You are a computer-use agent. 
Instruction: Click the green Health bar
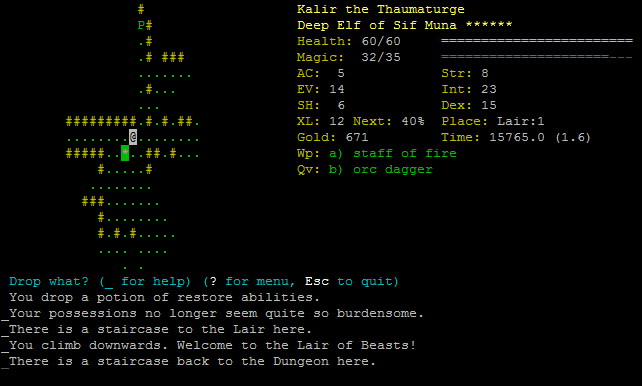point(537,41)
